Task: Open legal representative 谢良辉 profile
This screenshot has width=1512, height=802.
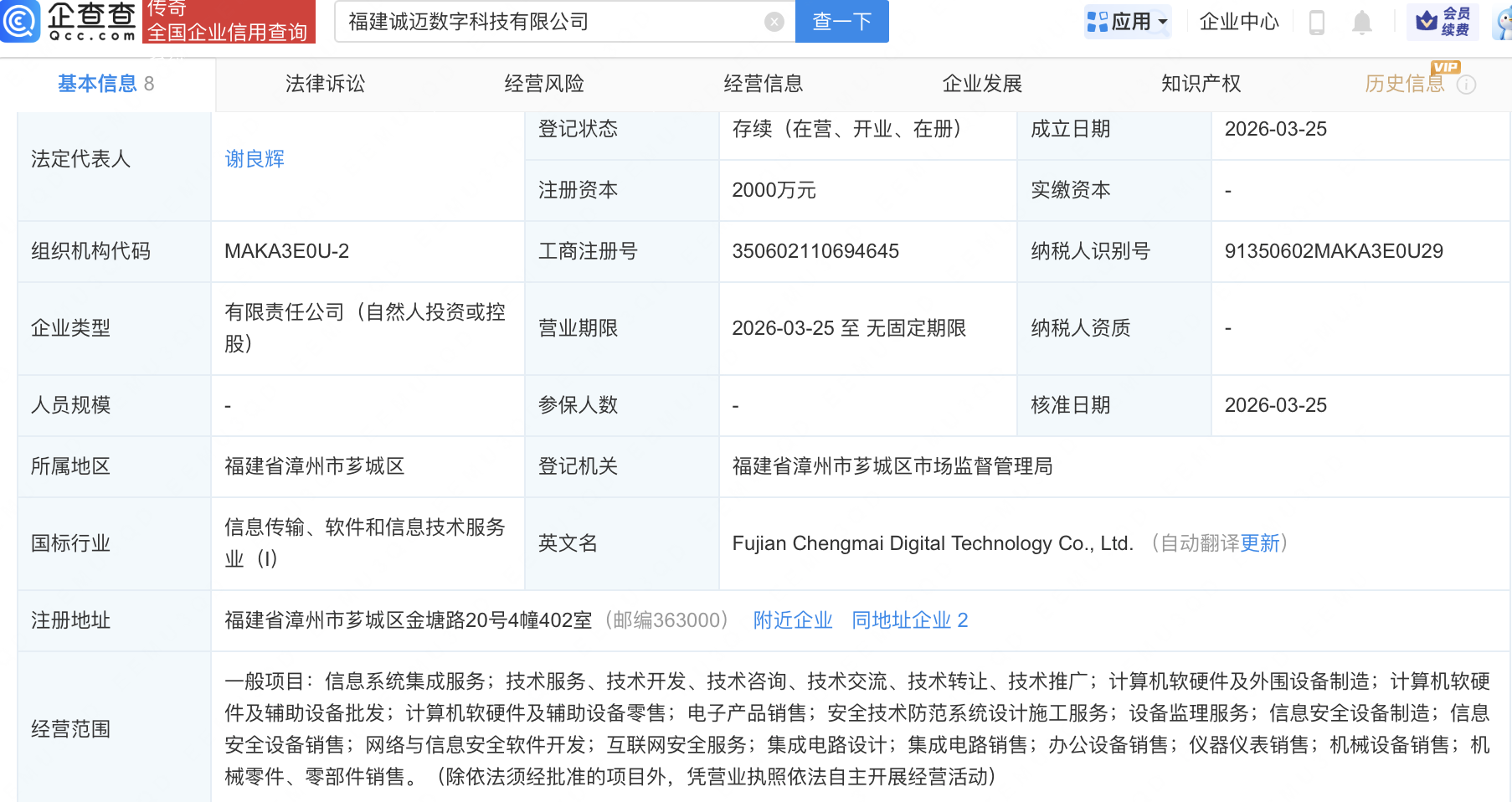Action: (254, 158)
